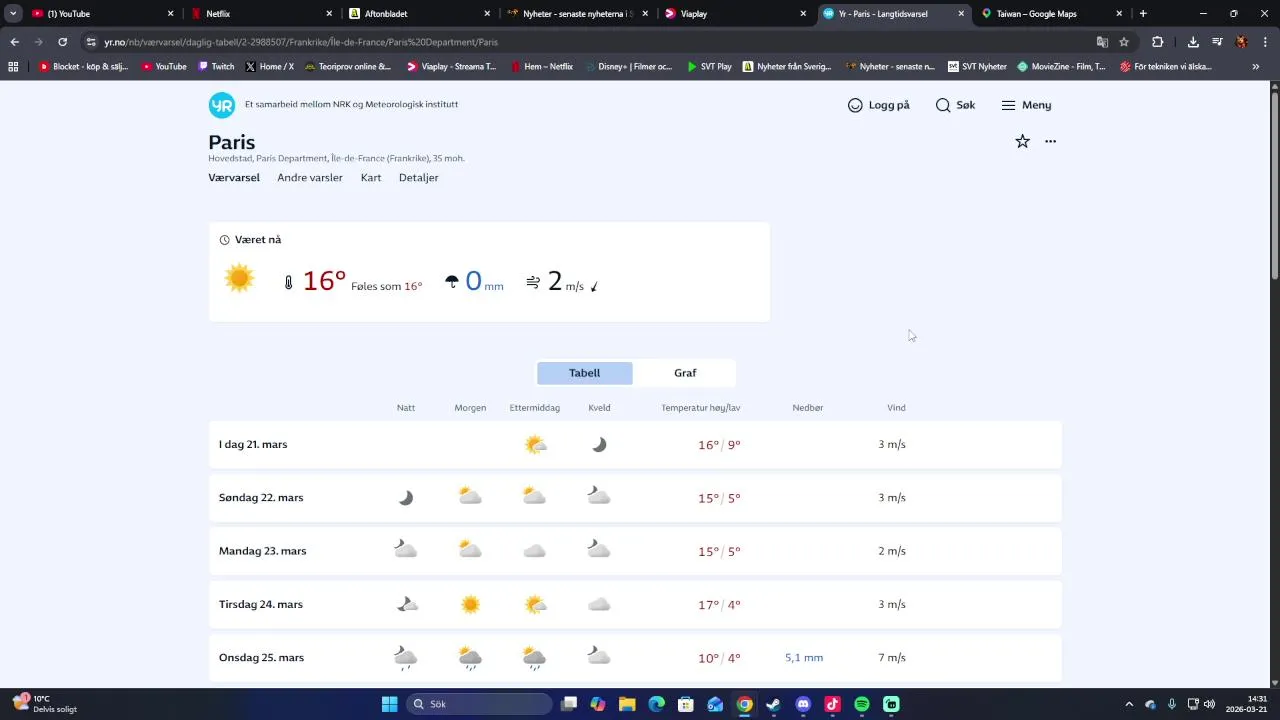Bookmark this page with the star

click(1124, 42)
